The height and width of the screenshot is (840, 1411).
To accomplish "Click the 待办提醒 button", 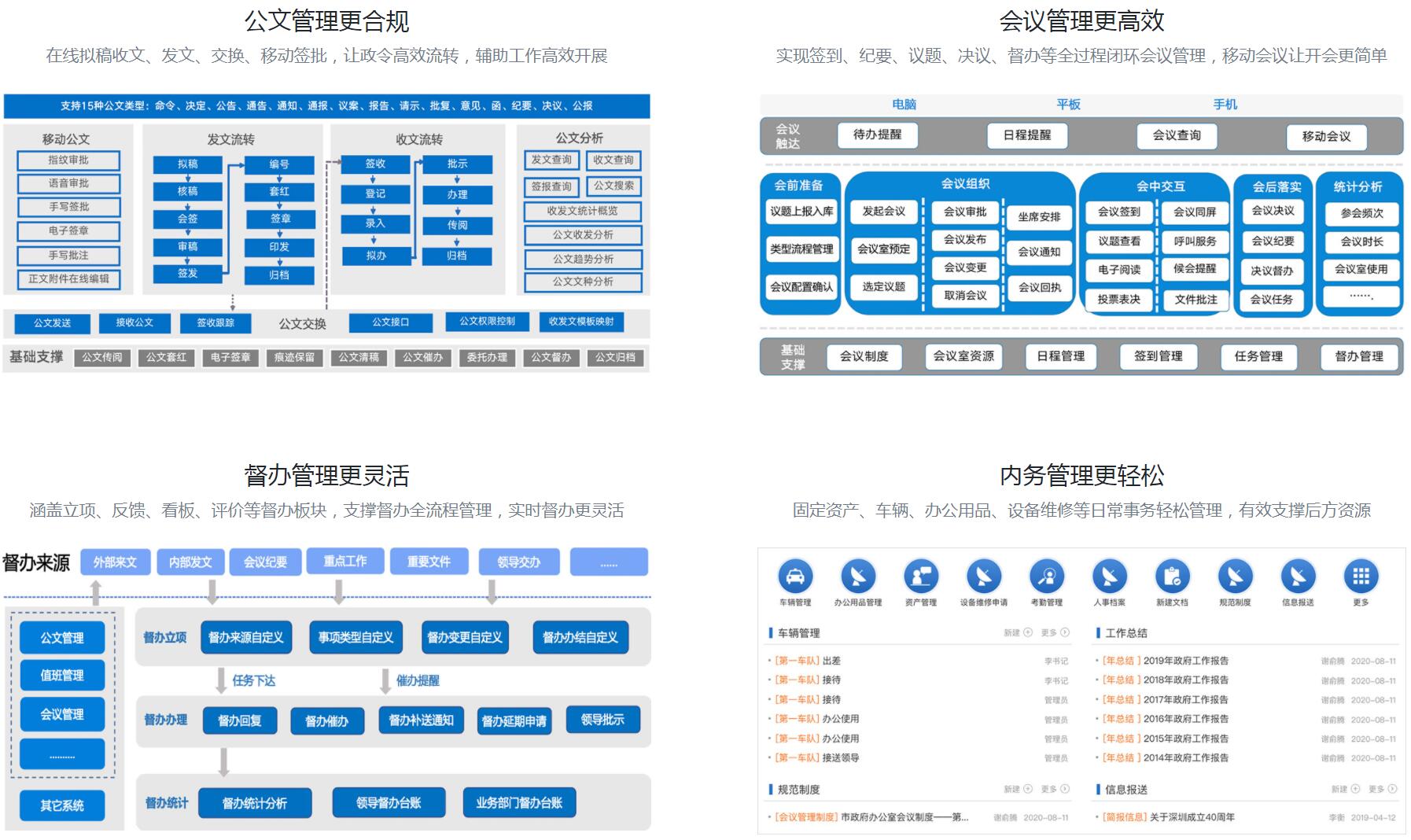I will tap(878, 134).
